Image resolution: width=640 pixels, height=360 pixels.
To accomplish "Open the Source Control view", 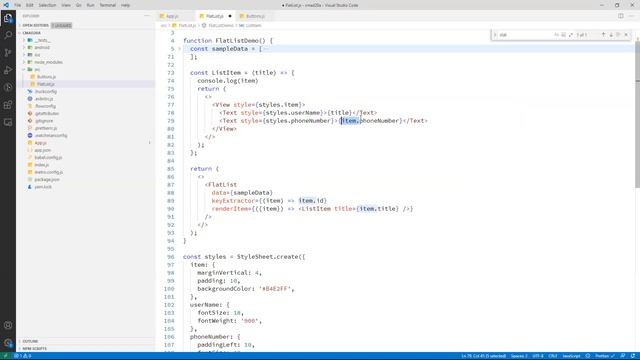I will point(8,53).
